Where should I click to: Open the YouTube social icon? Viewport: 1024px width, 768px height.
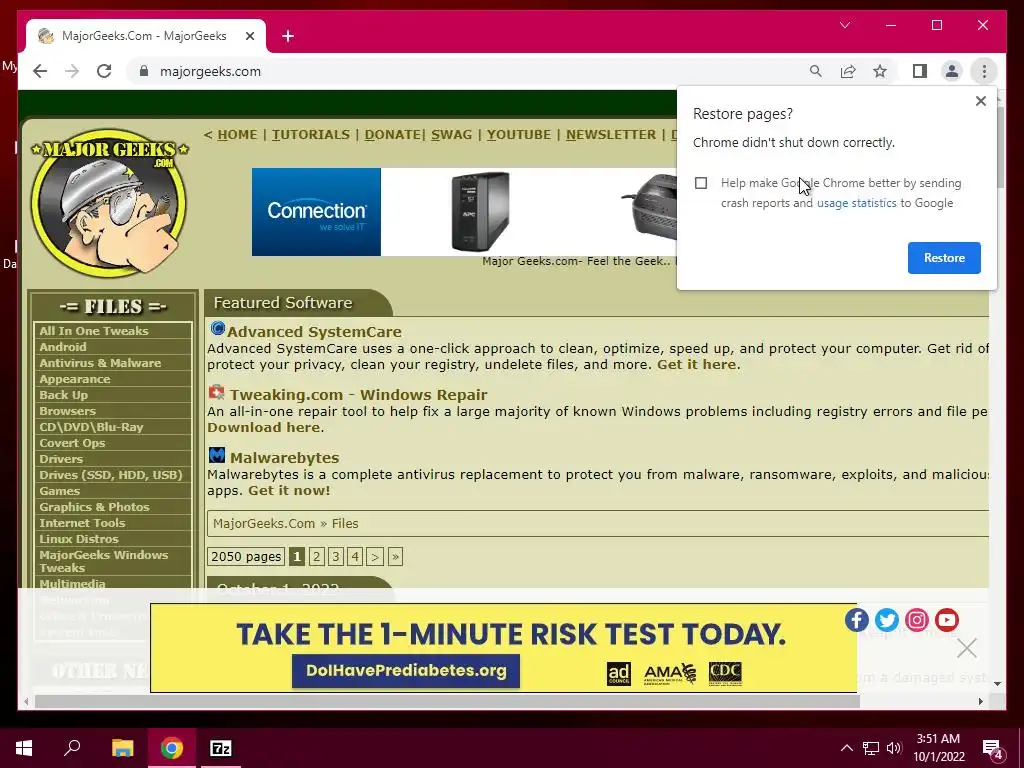[x=946, y=620]
